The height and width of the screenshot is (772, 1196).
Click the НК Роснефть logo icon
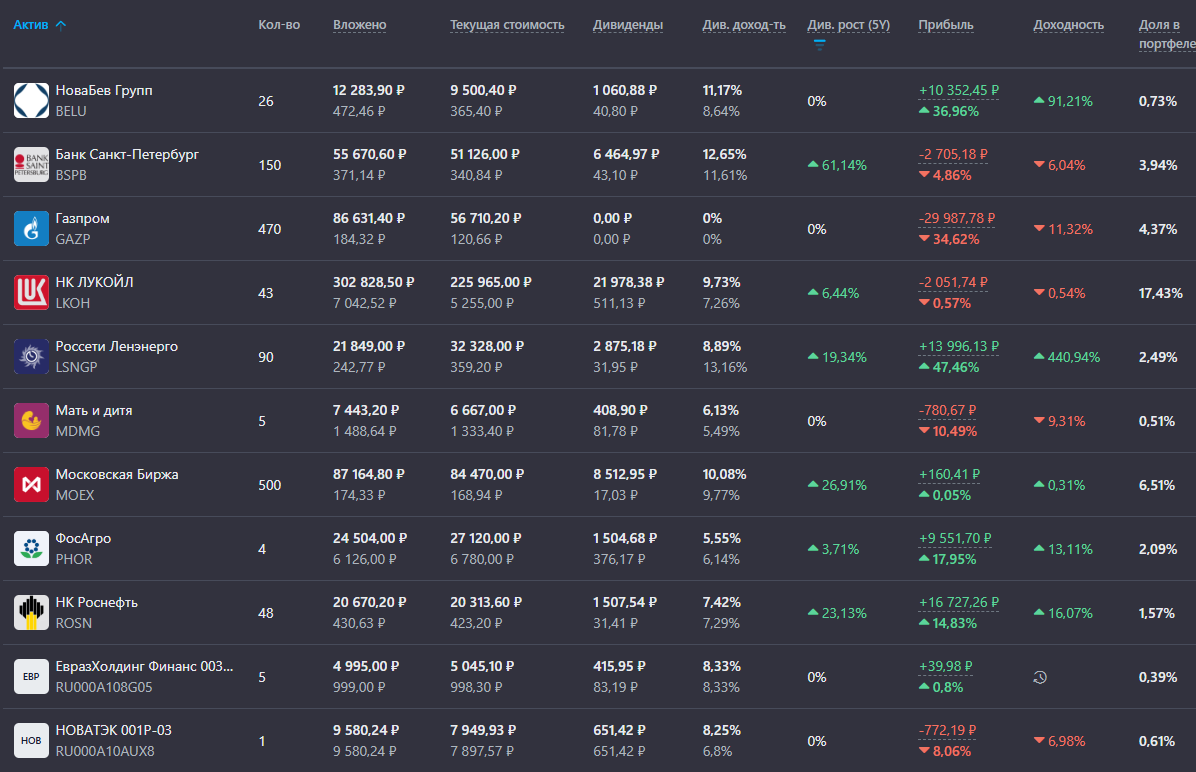(31, 613)
